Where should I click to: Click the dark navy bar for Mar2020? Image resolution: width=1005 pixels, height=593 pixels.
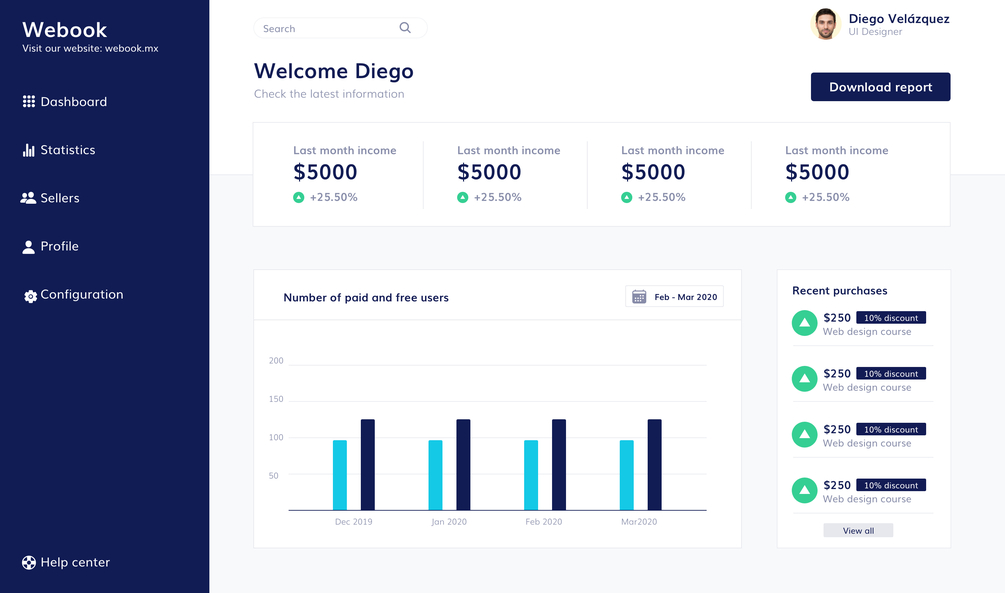pyautogui.click(x=654, y=465)
